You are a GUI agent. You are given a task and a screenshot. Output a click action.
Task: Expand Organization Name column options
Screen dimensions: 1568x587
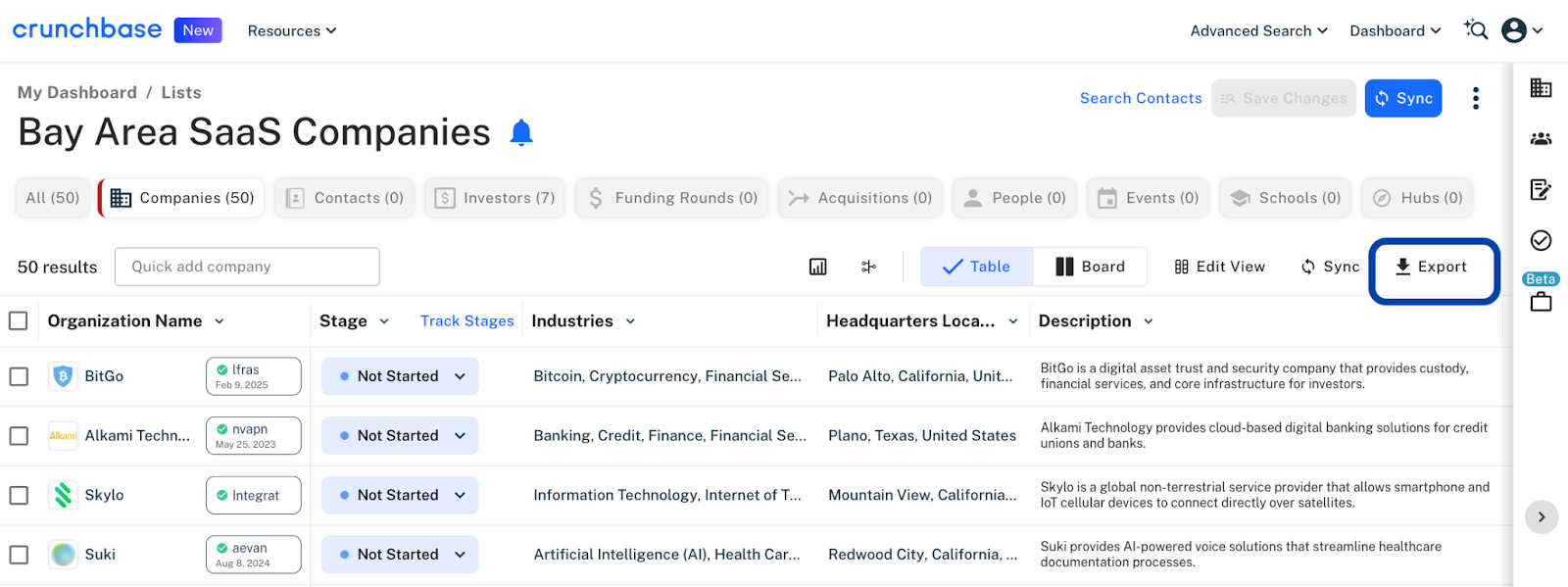pyautogui.click(x=220, y=321)
